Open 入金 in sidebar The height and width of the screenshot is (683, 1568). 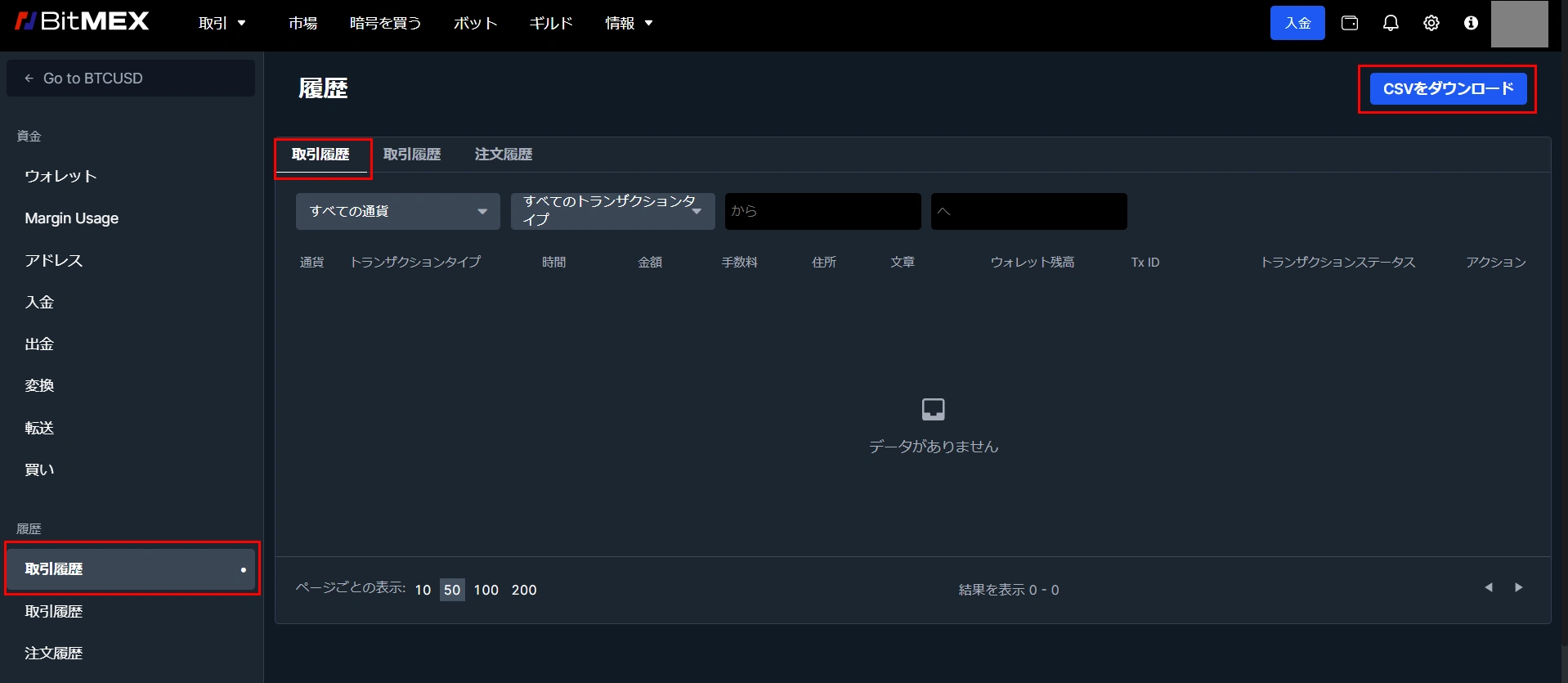(x=39, y=302)
